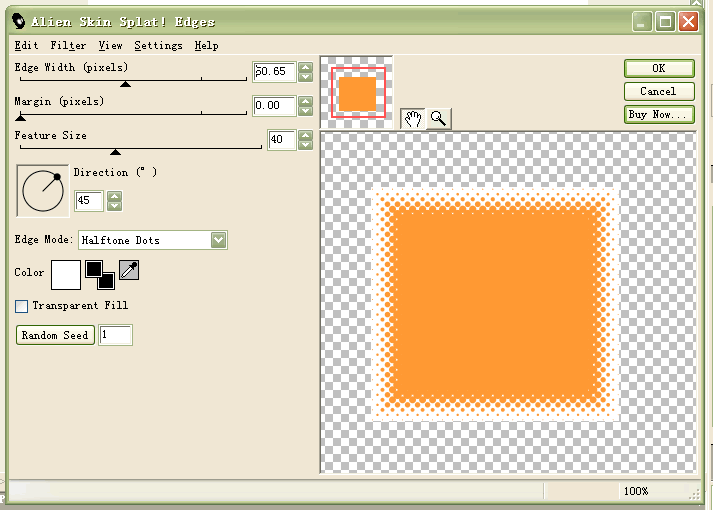Enable the Transparent Fill checkbox
The image size is (713, 510).
pos(21,306)
